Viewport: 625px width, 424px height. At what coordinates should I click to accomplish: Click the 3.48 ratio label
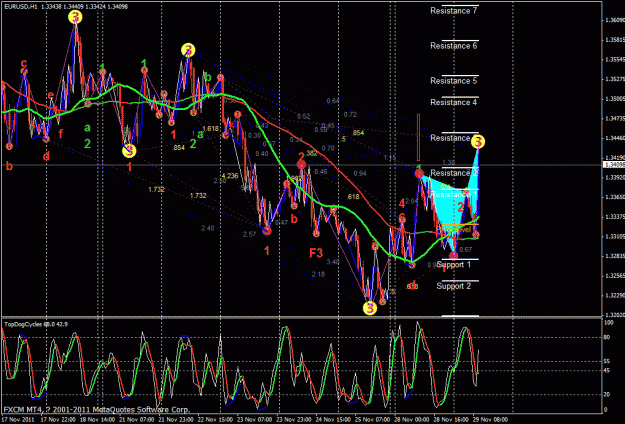(x=333, y=262)
